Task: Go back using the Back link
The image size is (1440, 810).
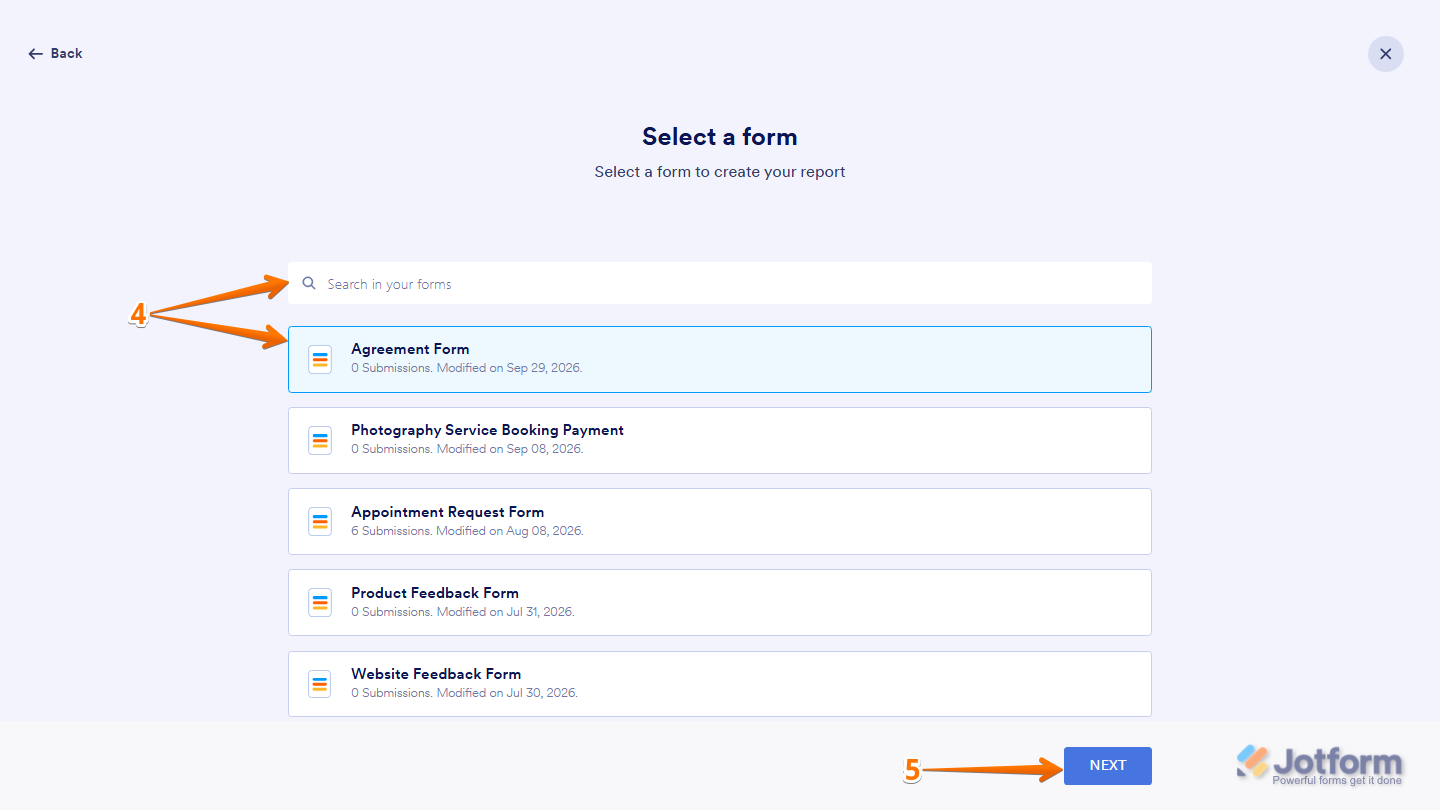Action: pyautogui.click(x=55, y=54)
